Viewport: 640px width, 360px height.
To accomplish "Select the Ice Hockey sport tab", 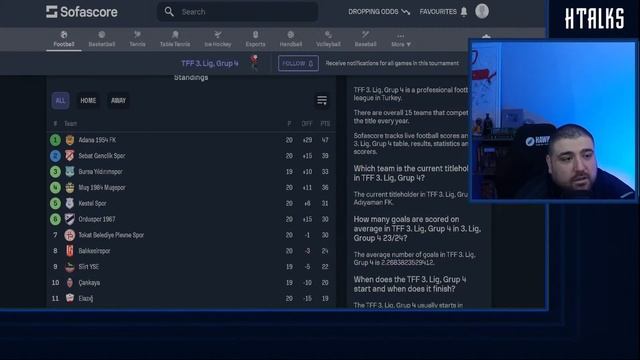I will click(x=218, y=39).
